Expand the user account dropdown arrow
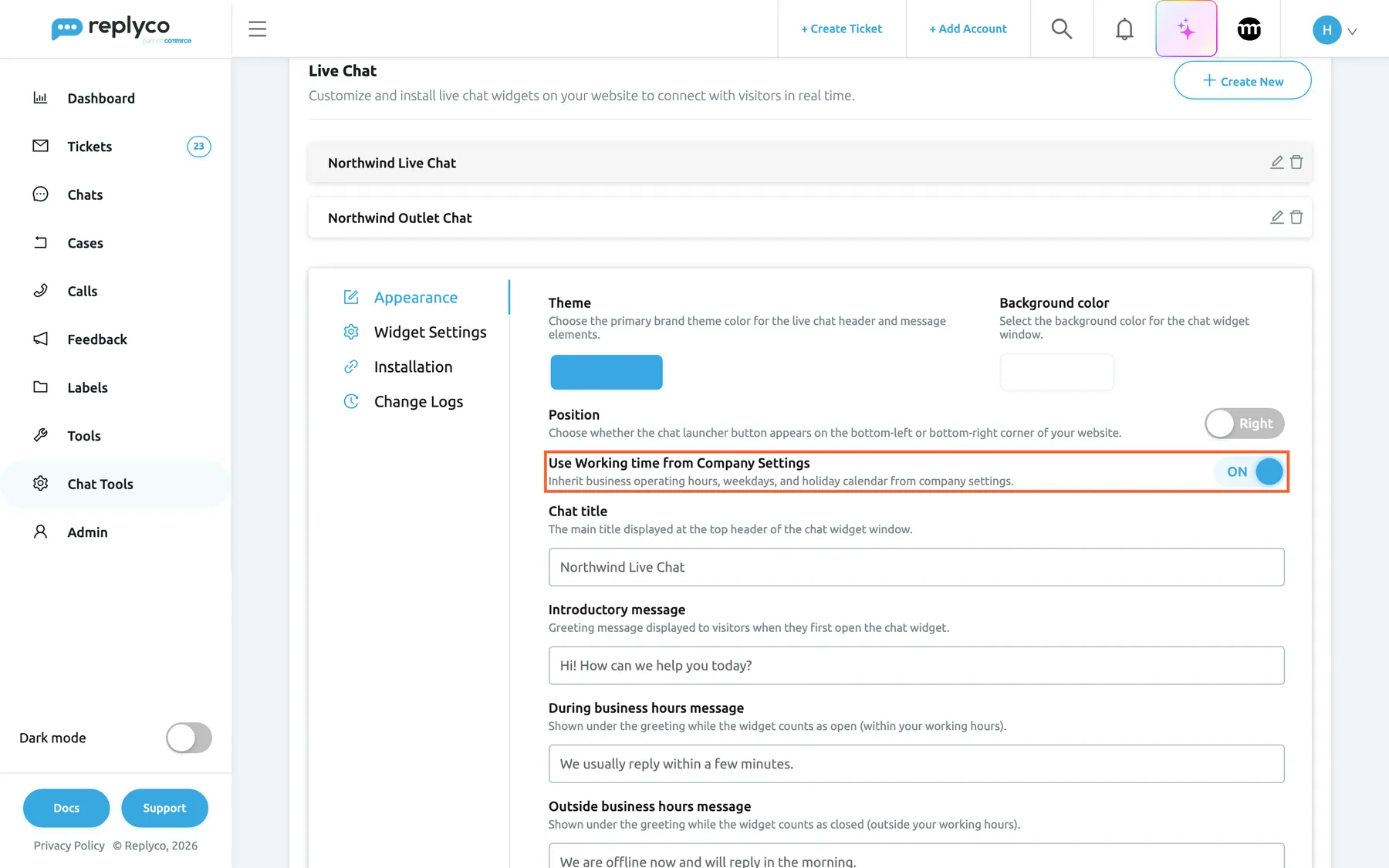This screenshot has width=1389, height=868. click(1352, 32)
